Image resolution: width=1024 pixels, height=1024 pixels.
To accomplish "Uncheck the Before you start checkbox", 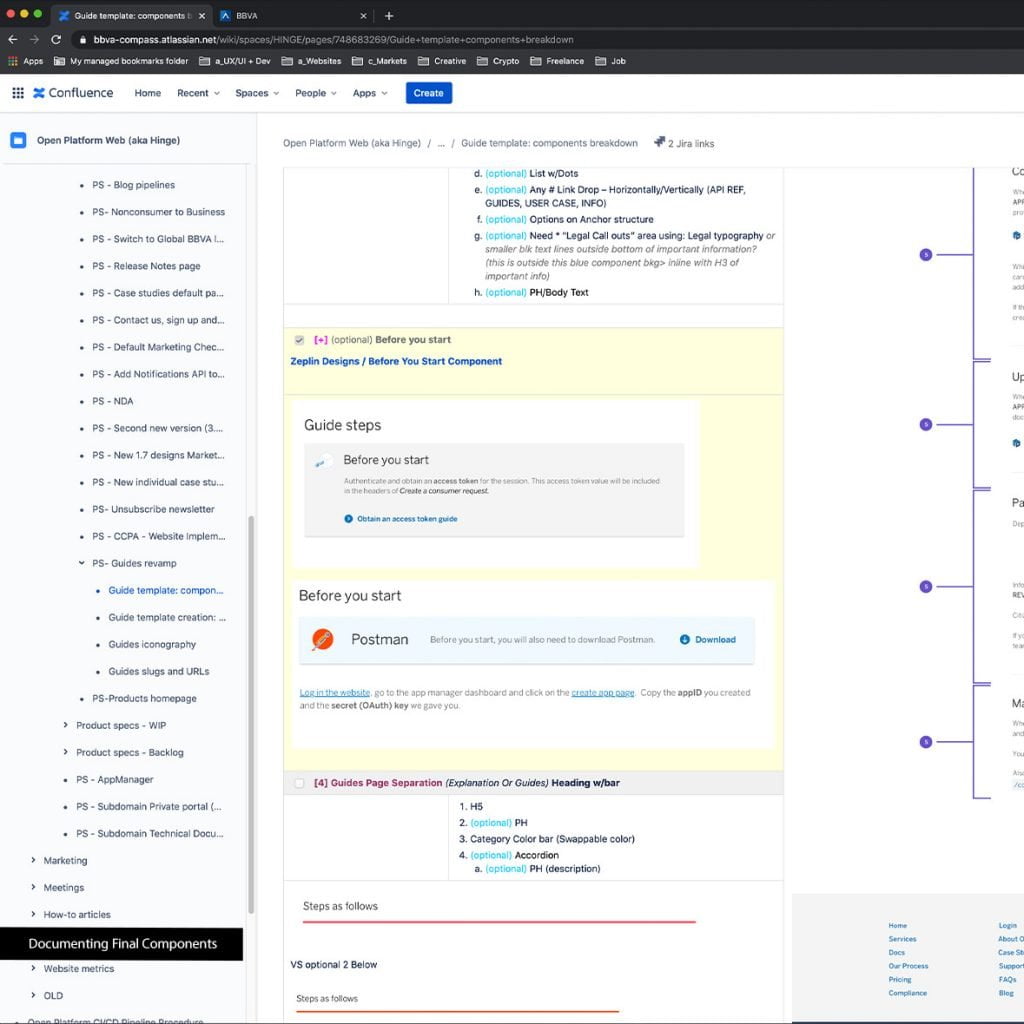I will pyautogui.click(x=299, y=340).
